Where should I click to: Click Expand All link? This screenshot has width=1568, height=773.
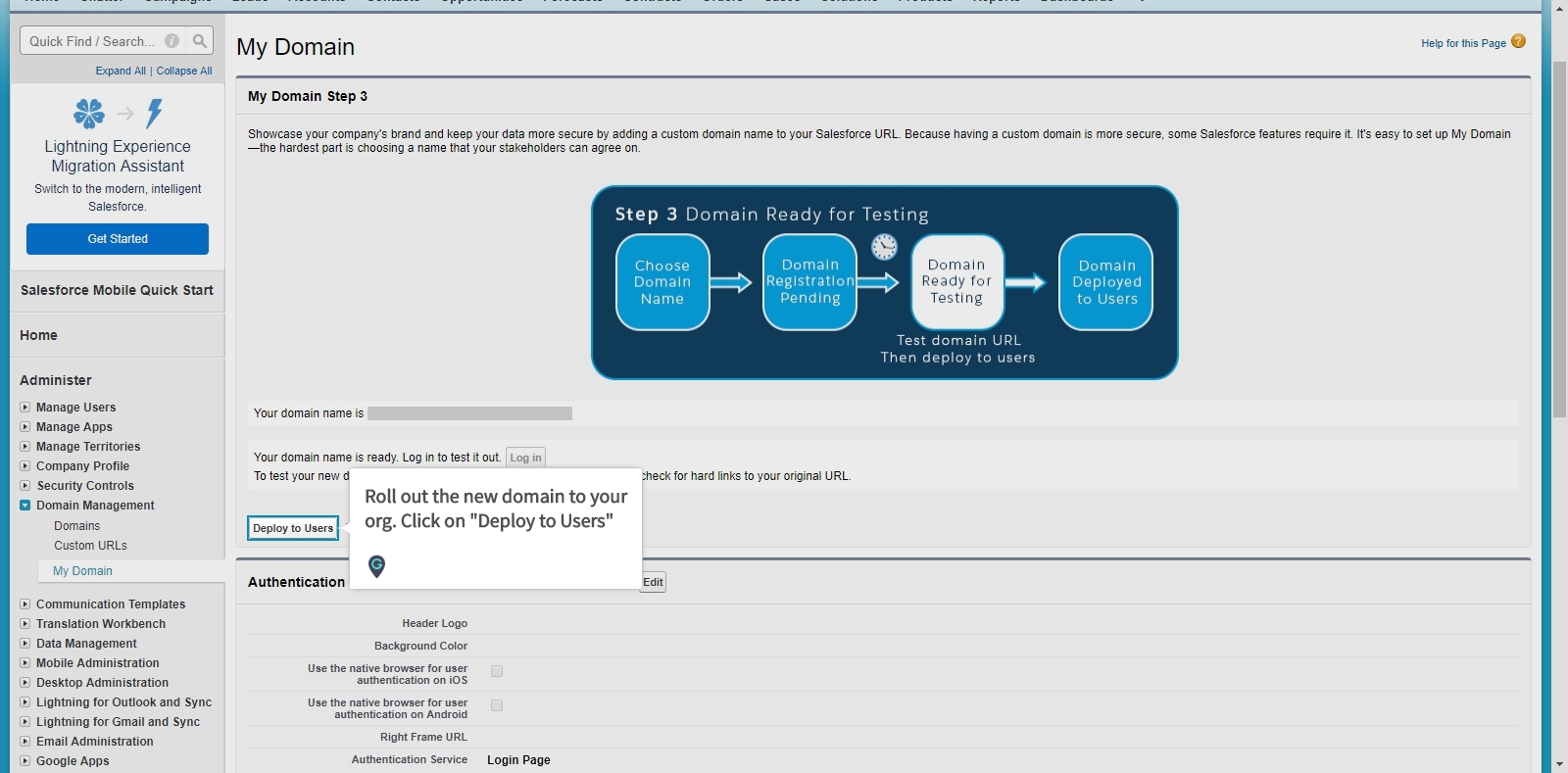point(121,71)
